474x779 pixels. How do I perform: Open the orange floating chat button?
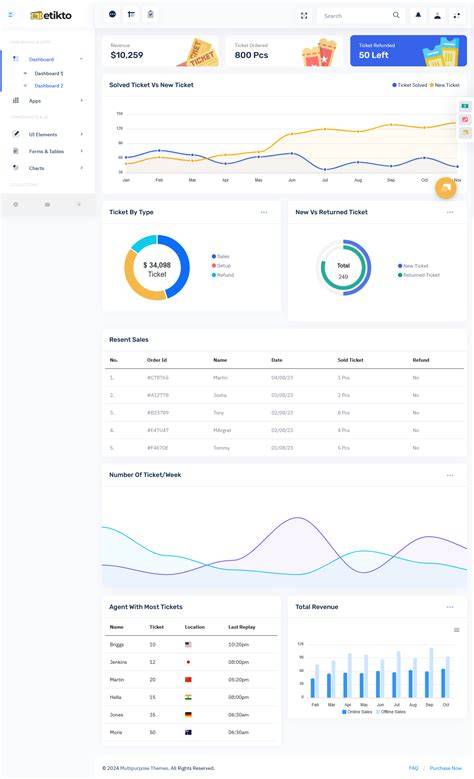pos(446,188)
